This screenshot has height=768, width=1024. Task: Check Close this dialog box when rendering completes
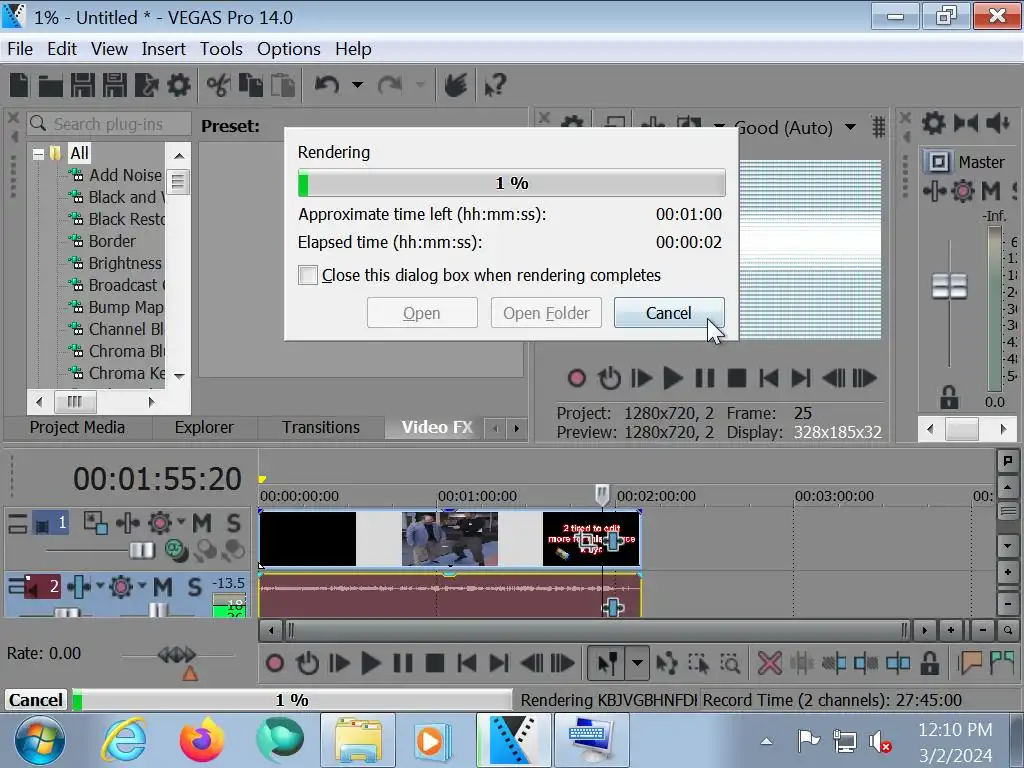click(x=308, y=275)
